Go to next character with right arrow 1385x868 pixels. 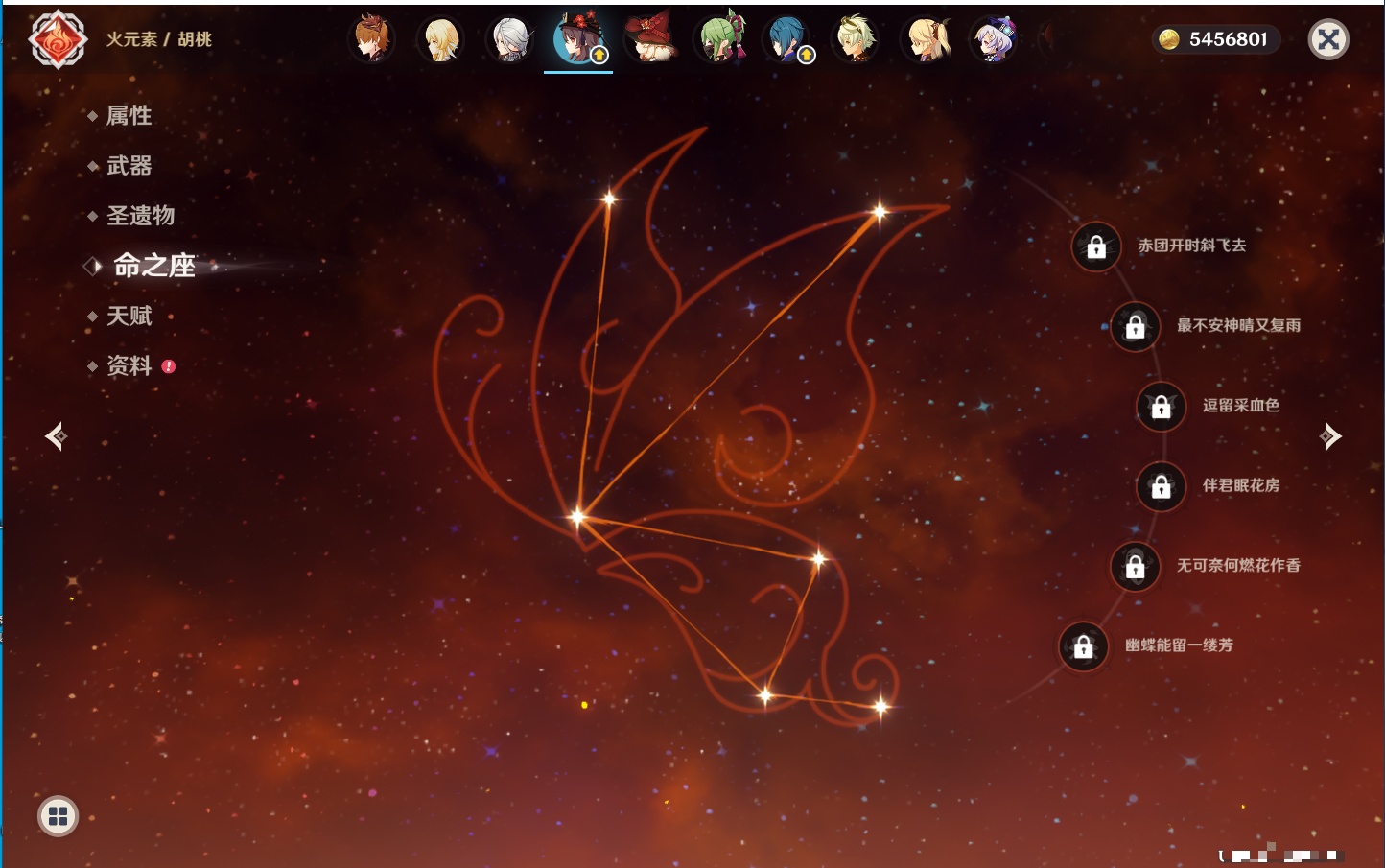pos(1330,436)
